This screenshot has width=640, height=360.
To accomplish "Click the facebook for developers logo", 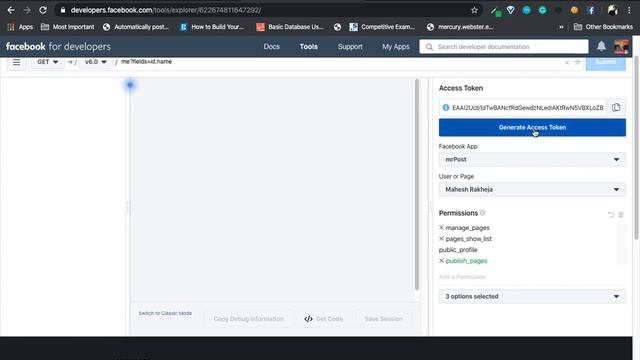I will click(58, 47).
